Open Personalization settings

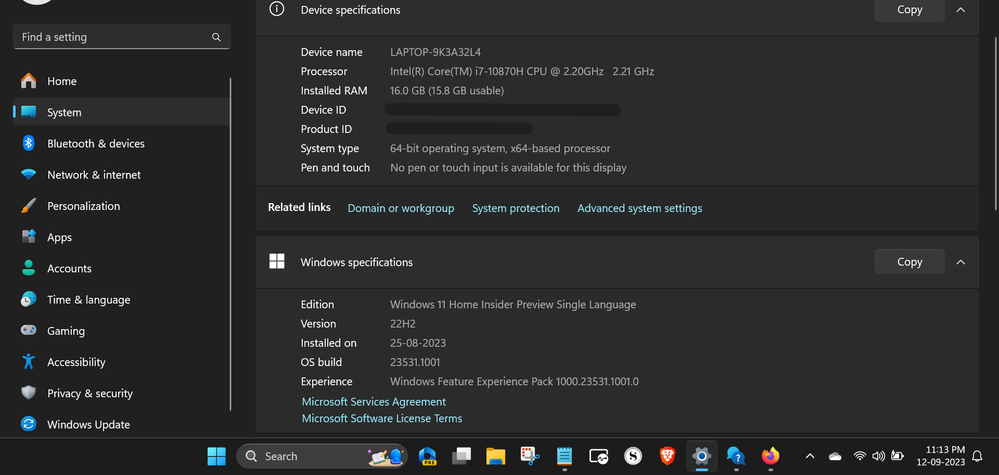pos(121,206)
